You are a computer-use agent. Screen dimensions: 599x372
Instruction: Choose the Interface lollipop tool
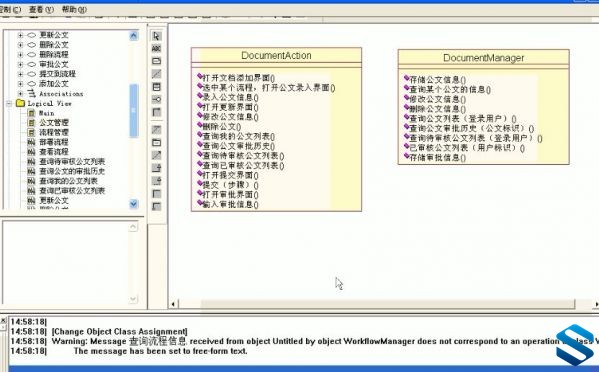(156, 99)
